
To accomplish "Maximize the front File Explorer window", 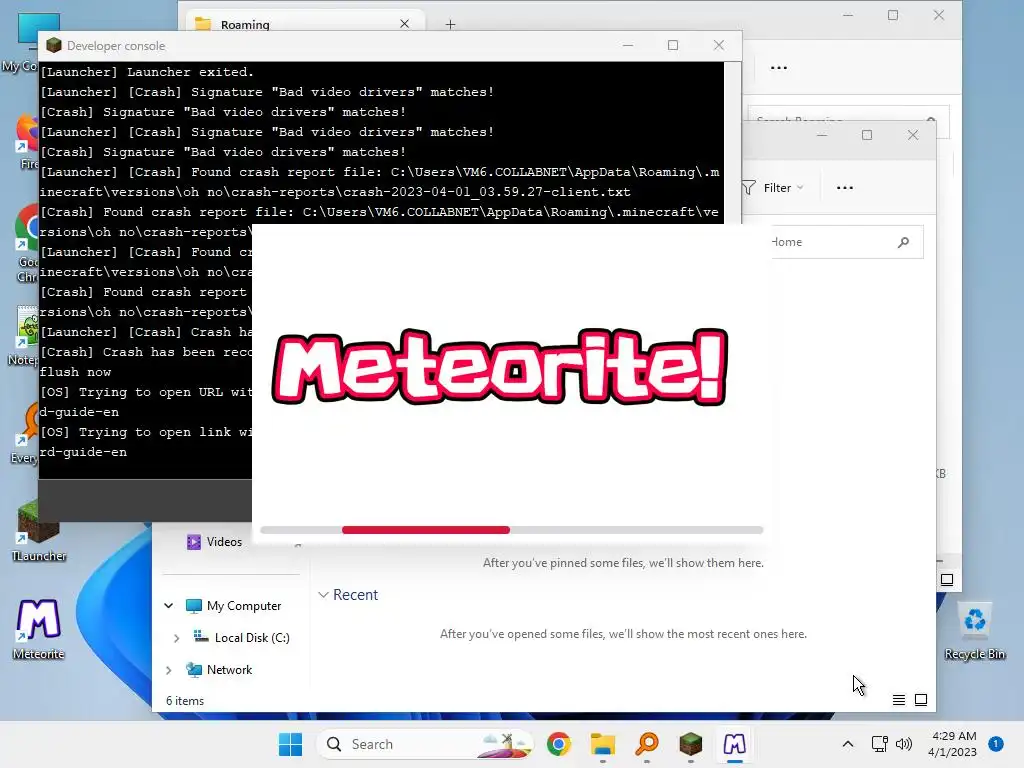I will pos(867,135).
